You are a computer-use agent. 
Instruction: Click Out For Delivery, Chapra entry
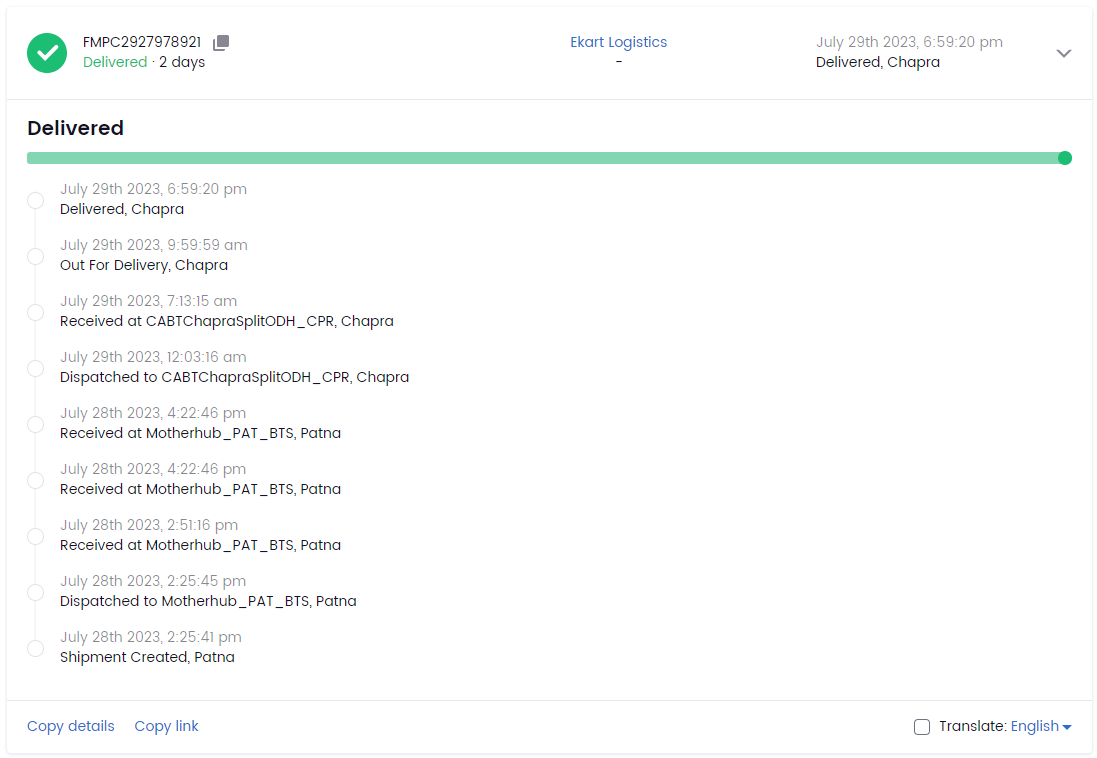tap(144, 265)
